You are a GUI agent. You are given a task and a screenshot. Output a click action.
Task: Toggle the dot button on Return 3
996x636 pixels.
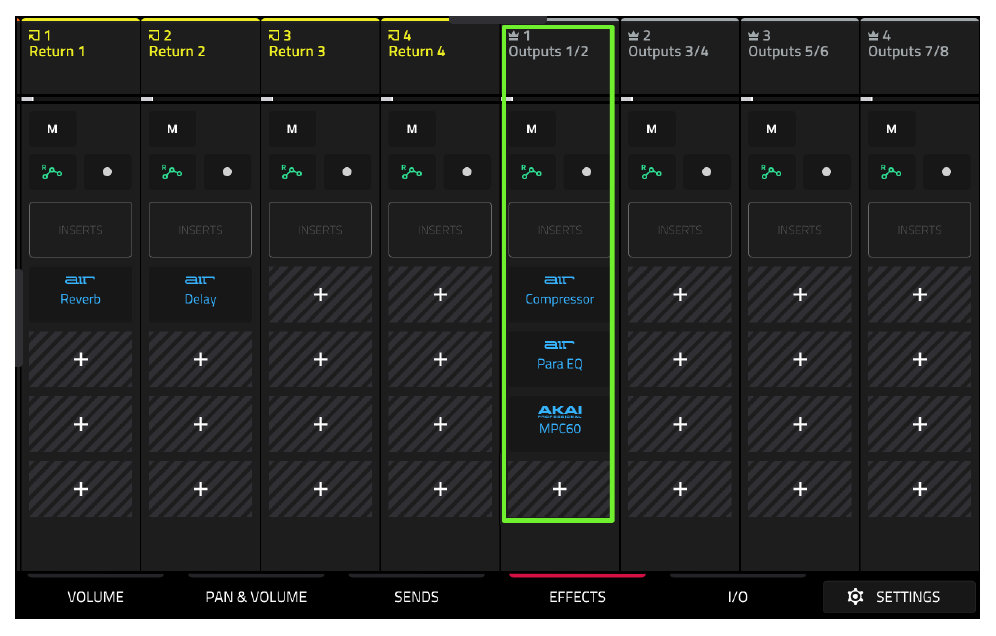347,172
